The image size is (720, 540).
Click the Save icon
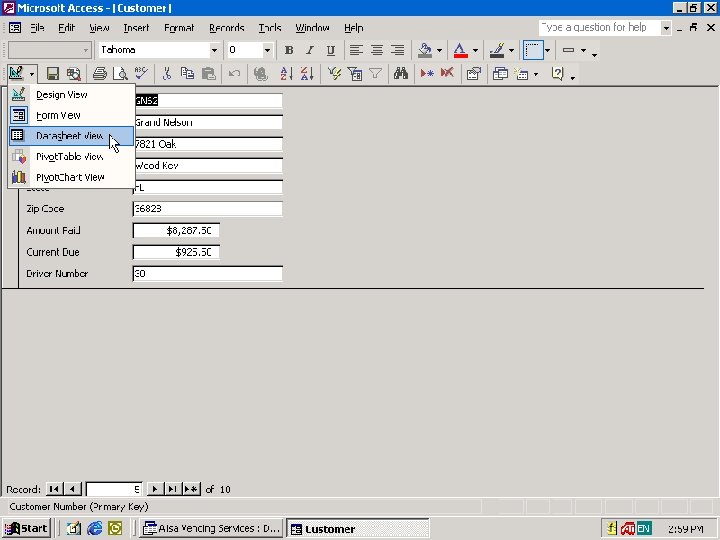pos(52,73)
